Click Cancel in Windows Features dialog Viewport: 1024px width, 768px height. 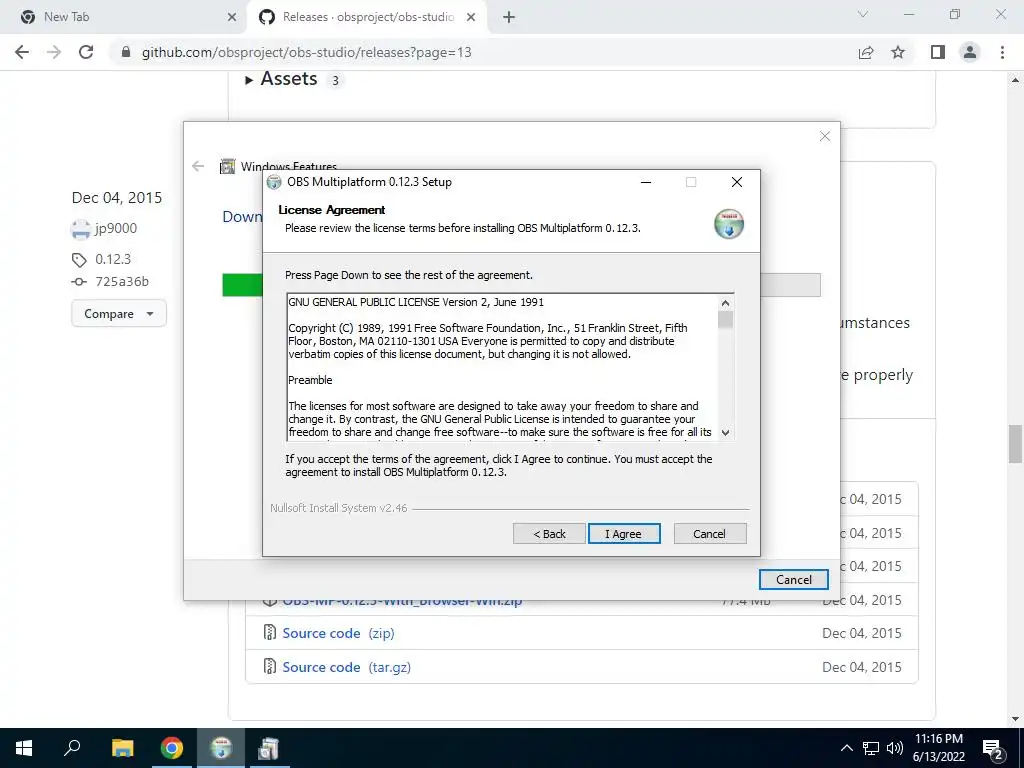[x=793, y=579]
